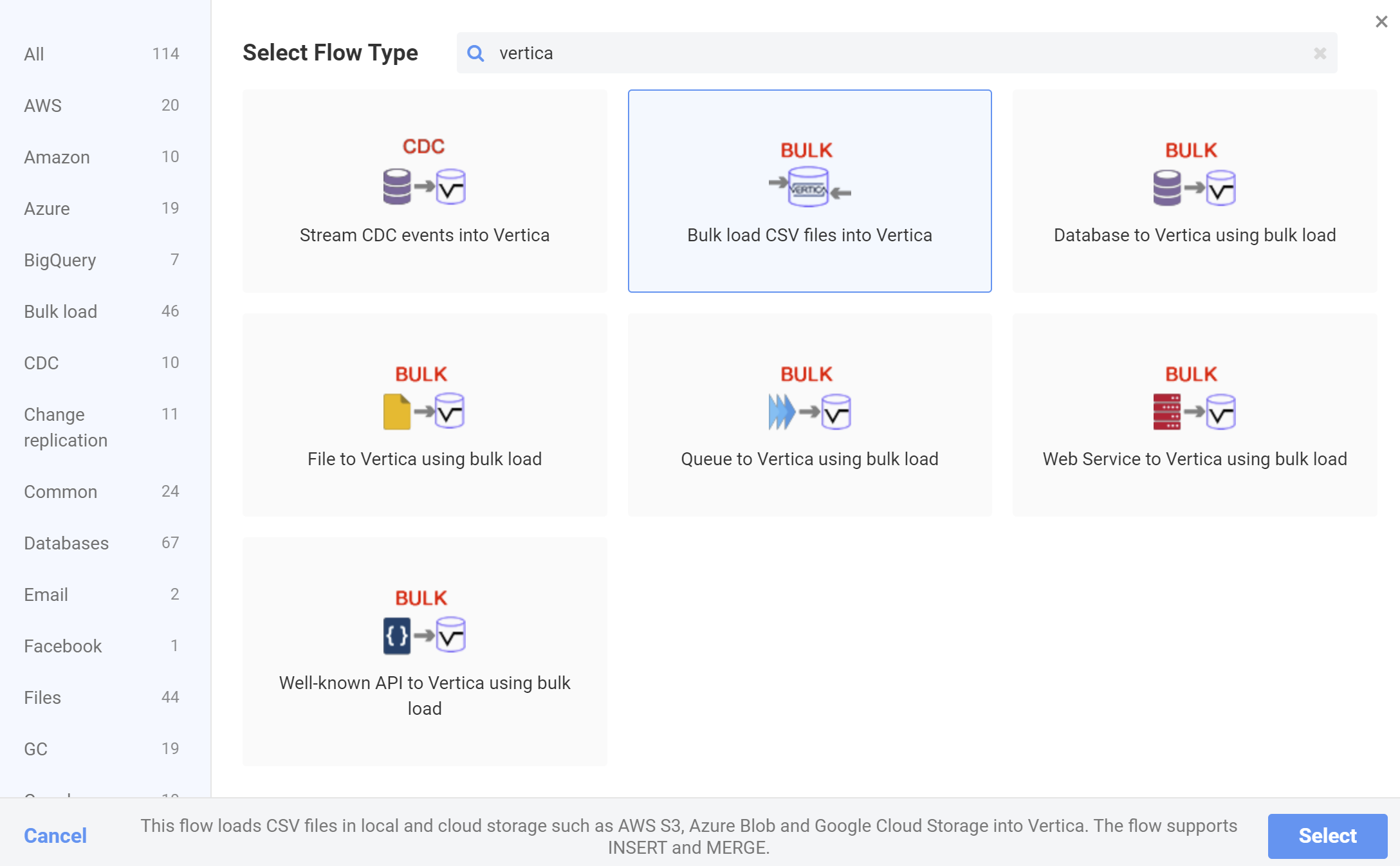Click the Web Service to Vertica icon
The image size is (1400, 866).
[1194, 410]
